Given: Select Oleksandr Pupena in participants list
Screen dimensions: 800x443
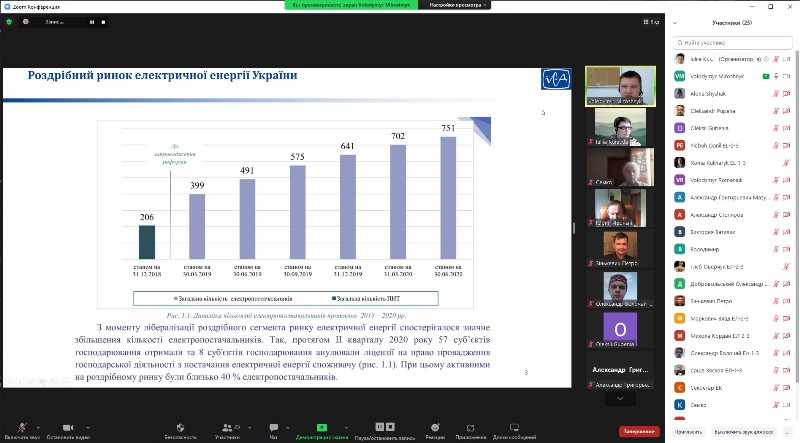Looking at the screenshot, I should (732, 111).
